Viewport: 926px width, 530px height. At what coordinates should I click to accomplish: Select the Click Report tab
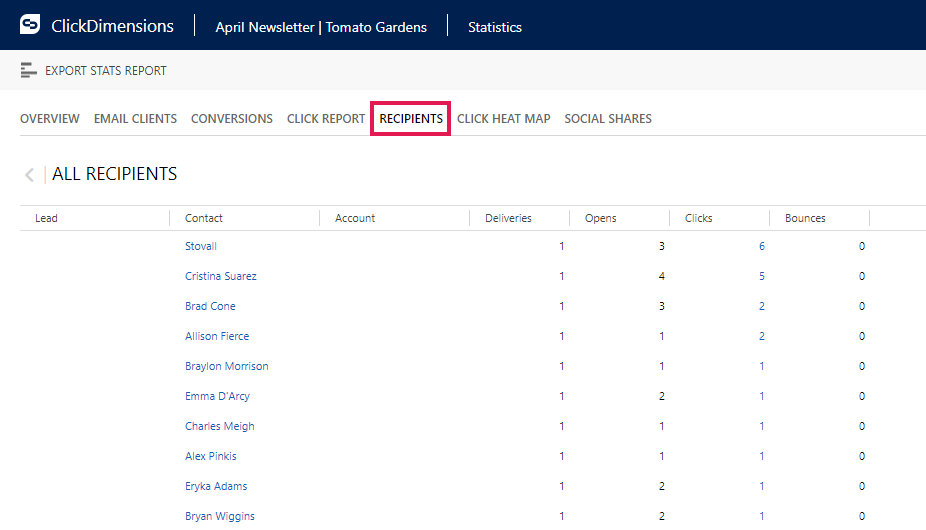pyautogui.click(x=326, y=119)
